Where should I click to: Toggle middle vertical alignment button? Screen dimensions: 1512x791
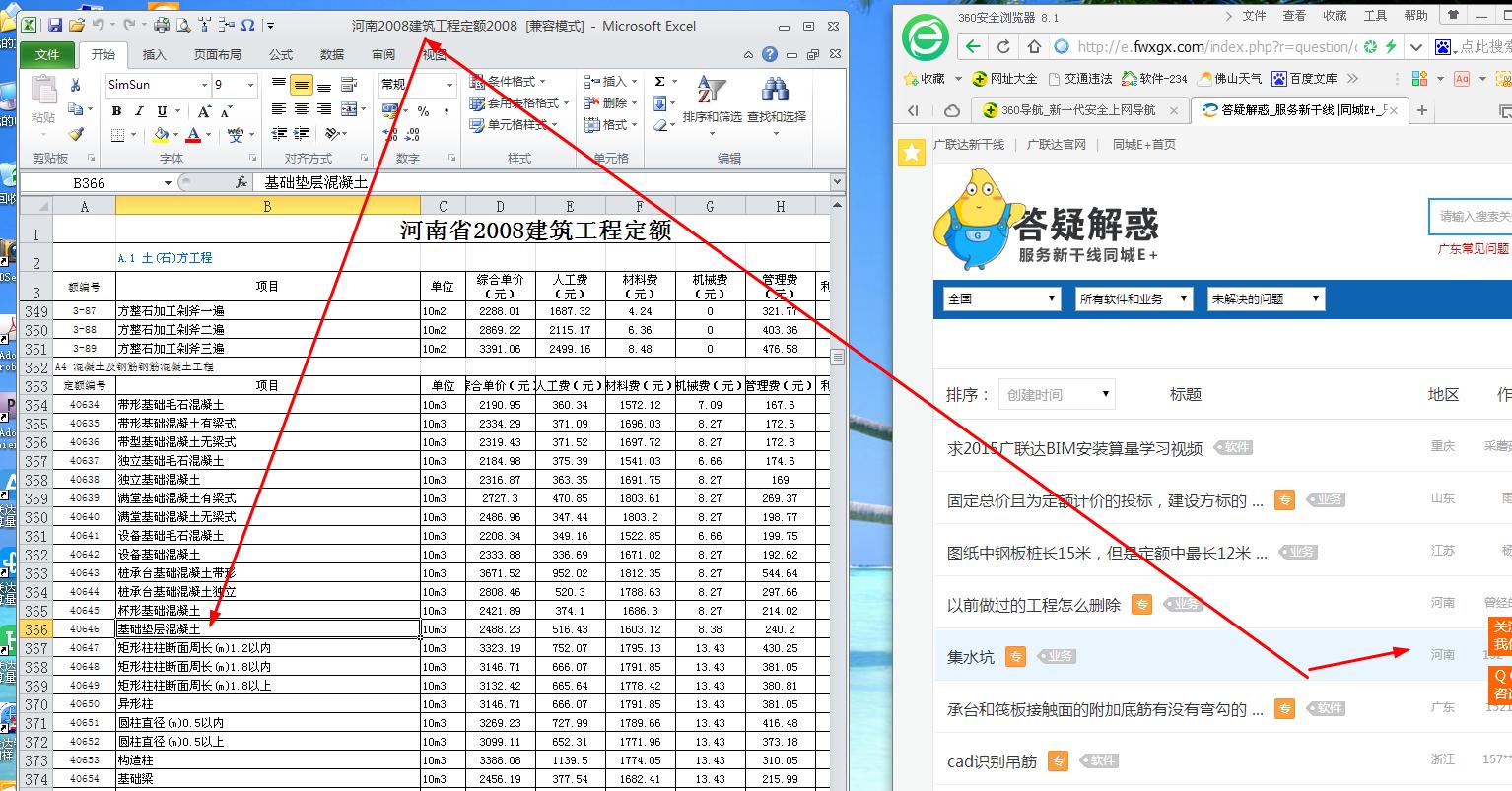[302, 85]
